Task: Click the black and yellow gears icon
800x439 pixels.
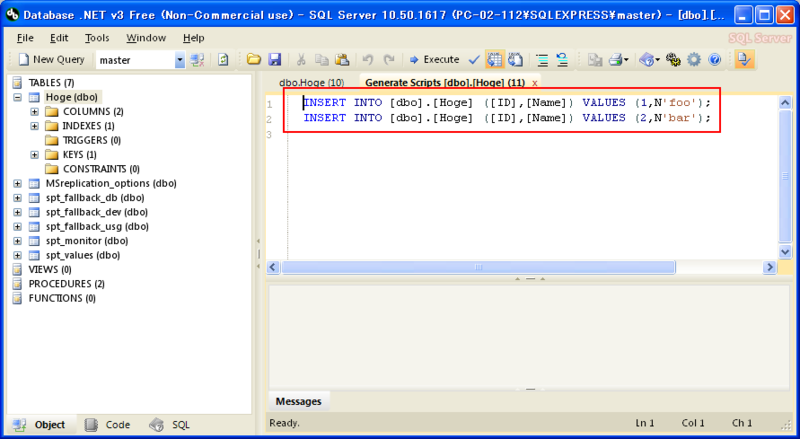Action: click(x=673, y=60)
